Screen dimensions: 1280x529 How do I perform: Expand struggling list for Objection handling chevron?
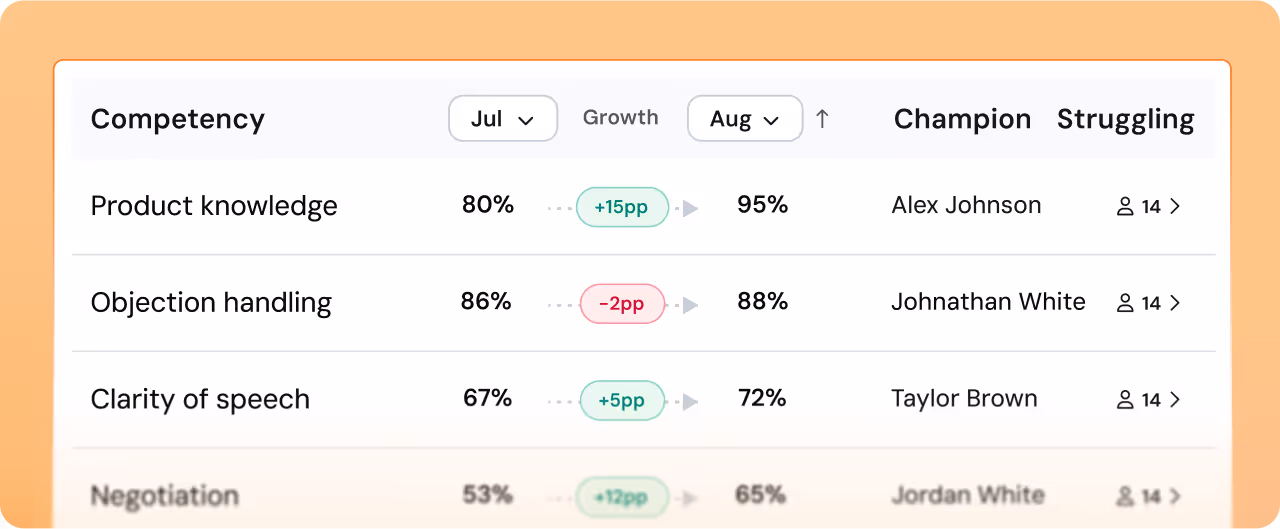[1175, 303]
